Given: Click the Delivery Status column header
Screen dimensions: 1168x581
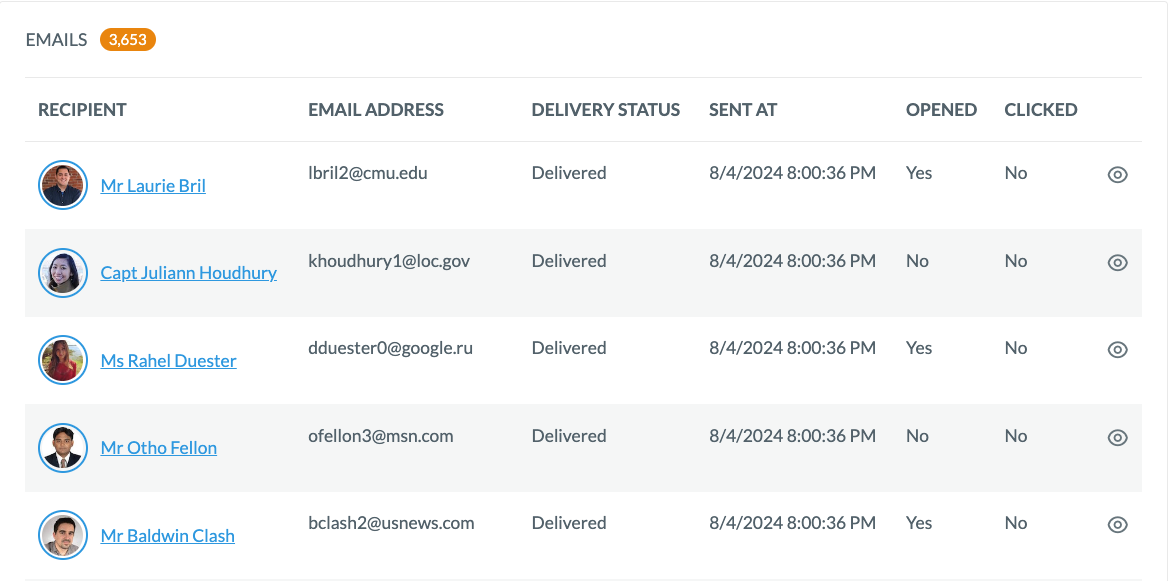Looking at the screenshot, I should pos(606,110).
